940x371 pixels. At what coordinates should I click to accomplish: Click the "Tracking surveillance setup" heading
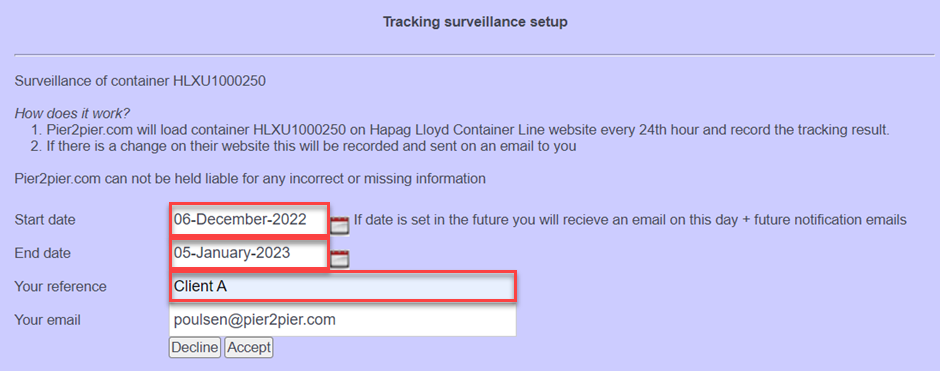(475, 23)
